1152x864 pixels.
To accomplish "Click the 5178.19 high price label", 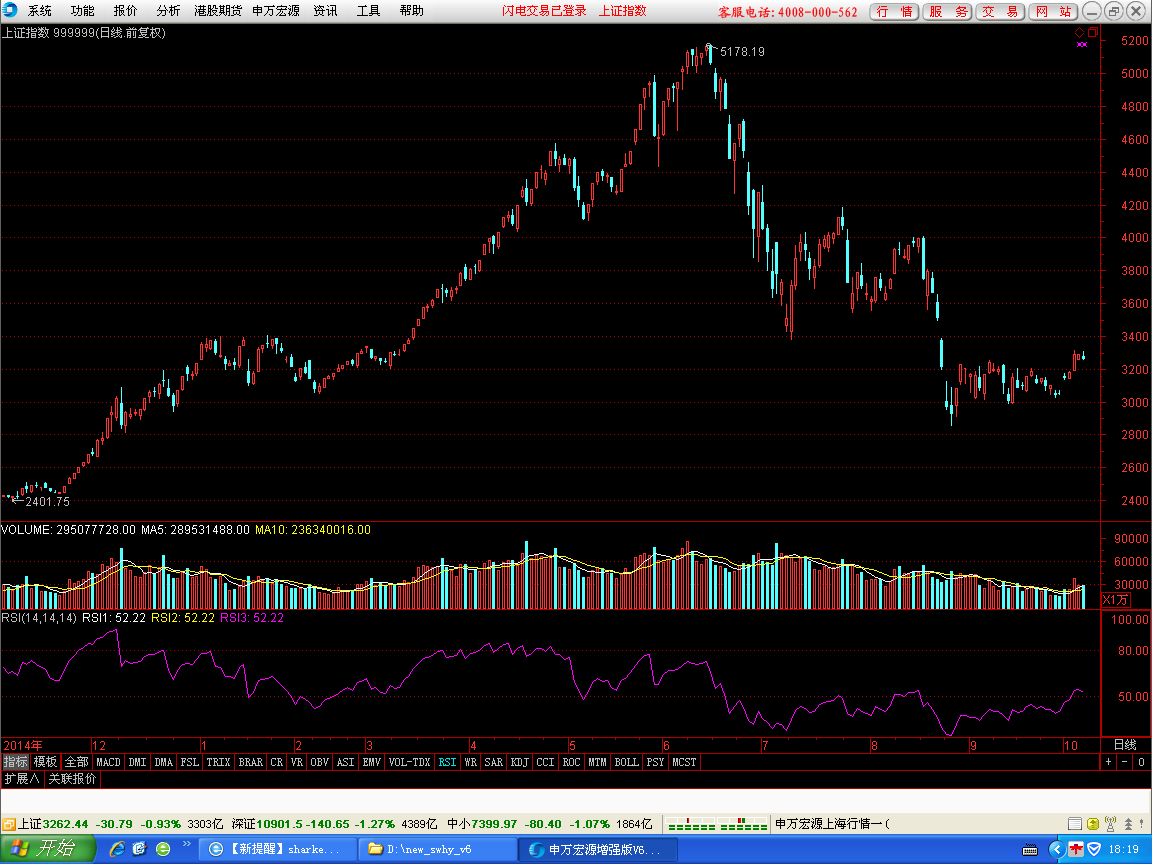I will [742, 51].
